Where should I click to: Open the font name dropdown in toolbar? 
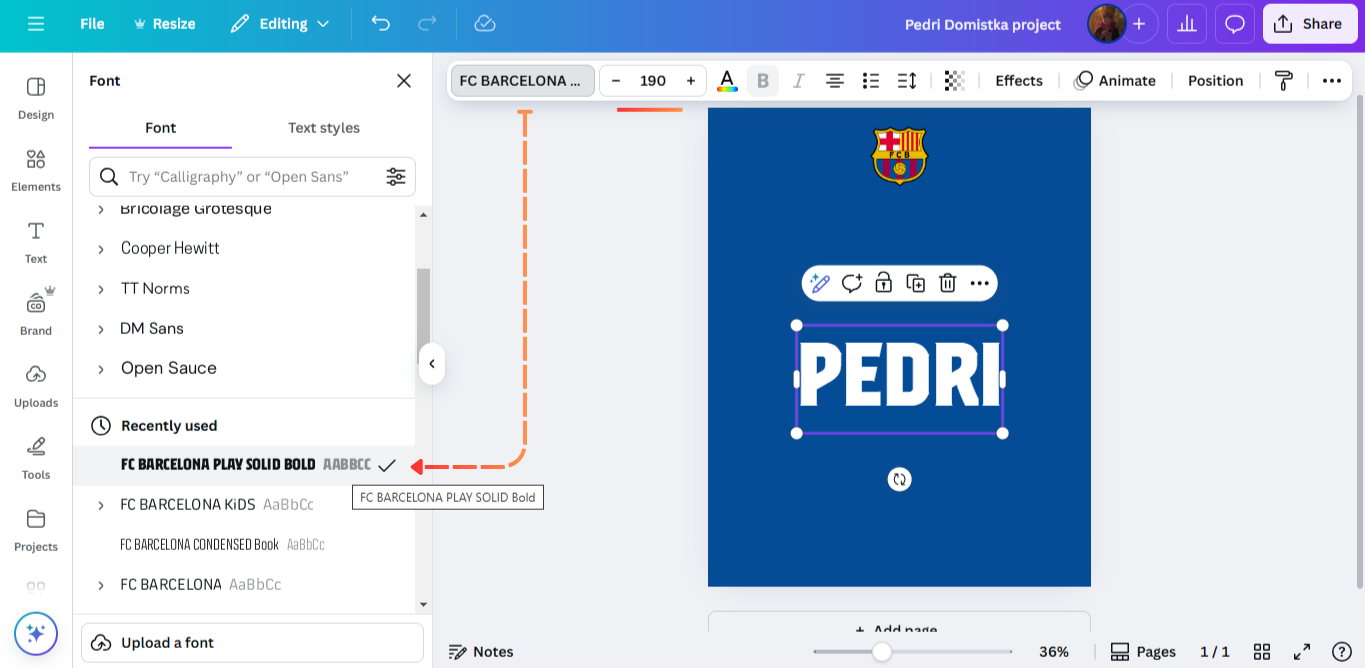tap(523, 81)
